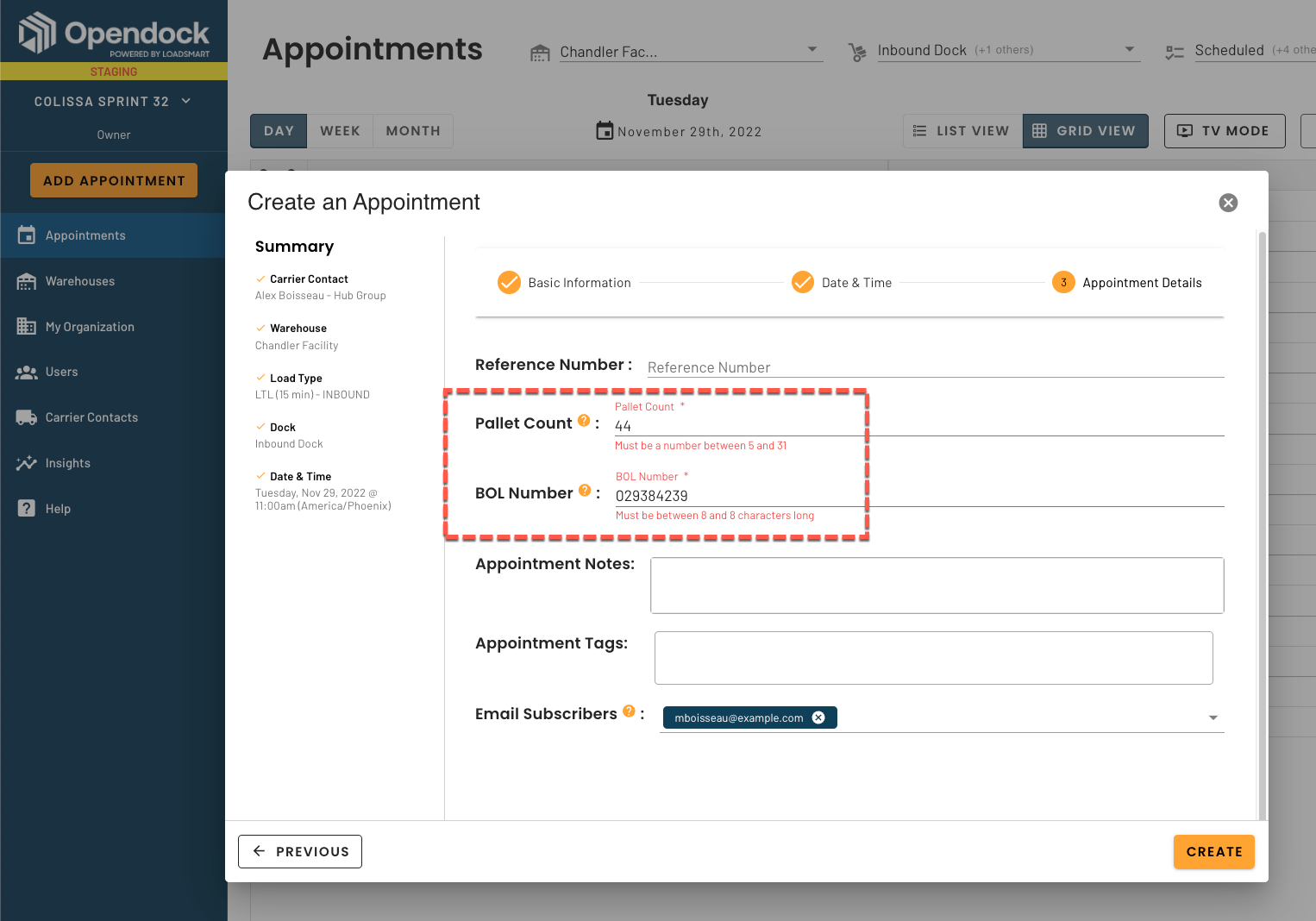Switch to Week view
Viewport: 1316px width, 921px height.
point(340,131)
